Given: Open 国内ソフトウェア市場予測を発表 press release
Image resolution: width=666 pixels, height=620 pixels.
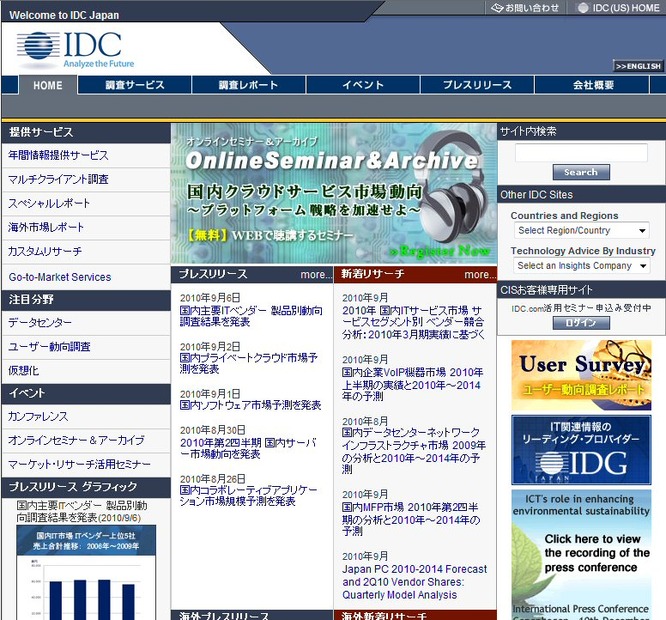Looking at the screenshot, I should click(x=250, y=405).
